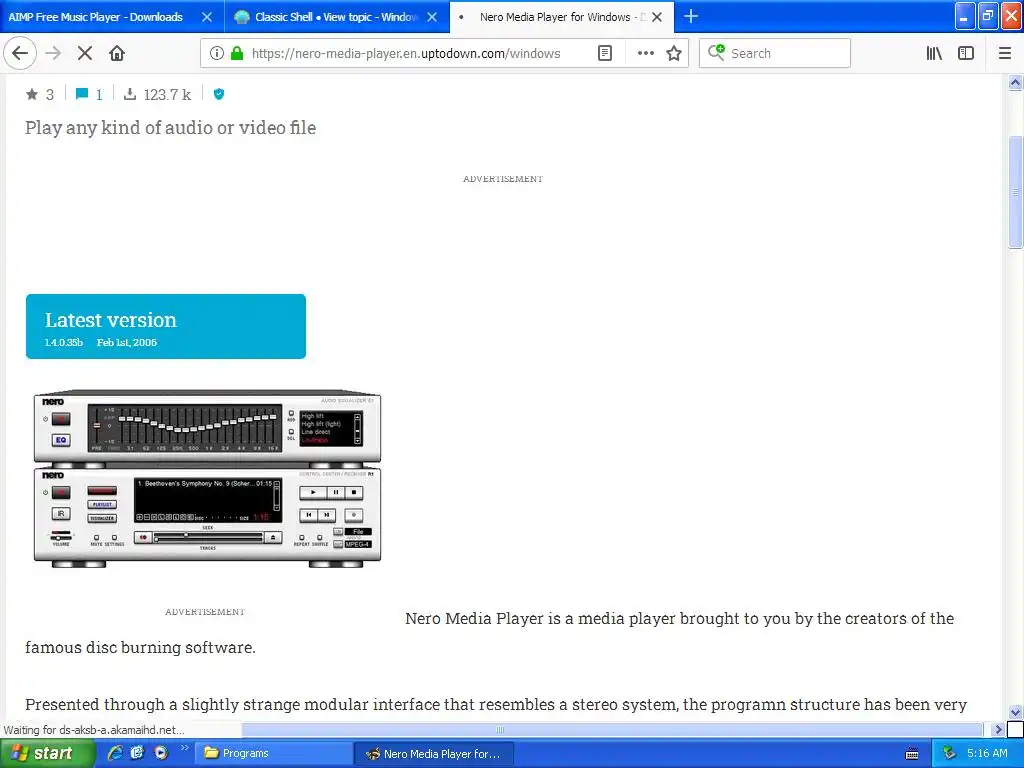The image size is (1024, 768).
Task: Bookmark this page with the star
Action: [674, 54]
